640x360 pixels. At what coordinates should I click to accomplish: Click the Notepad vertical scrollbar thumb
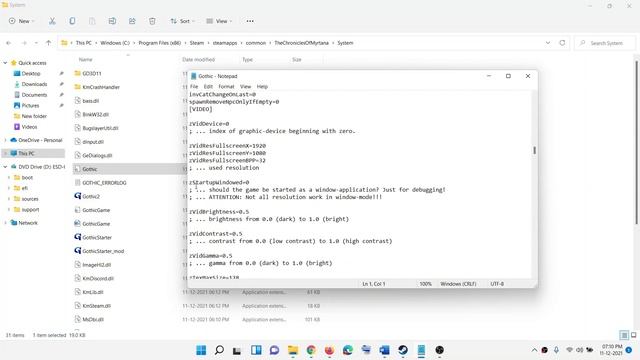[534, 150]
